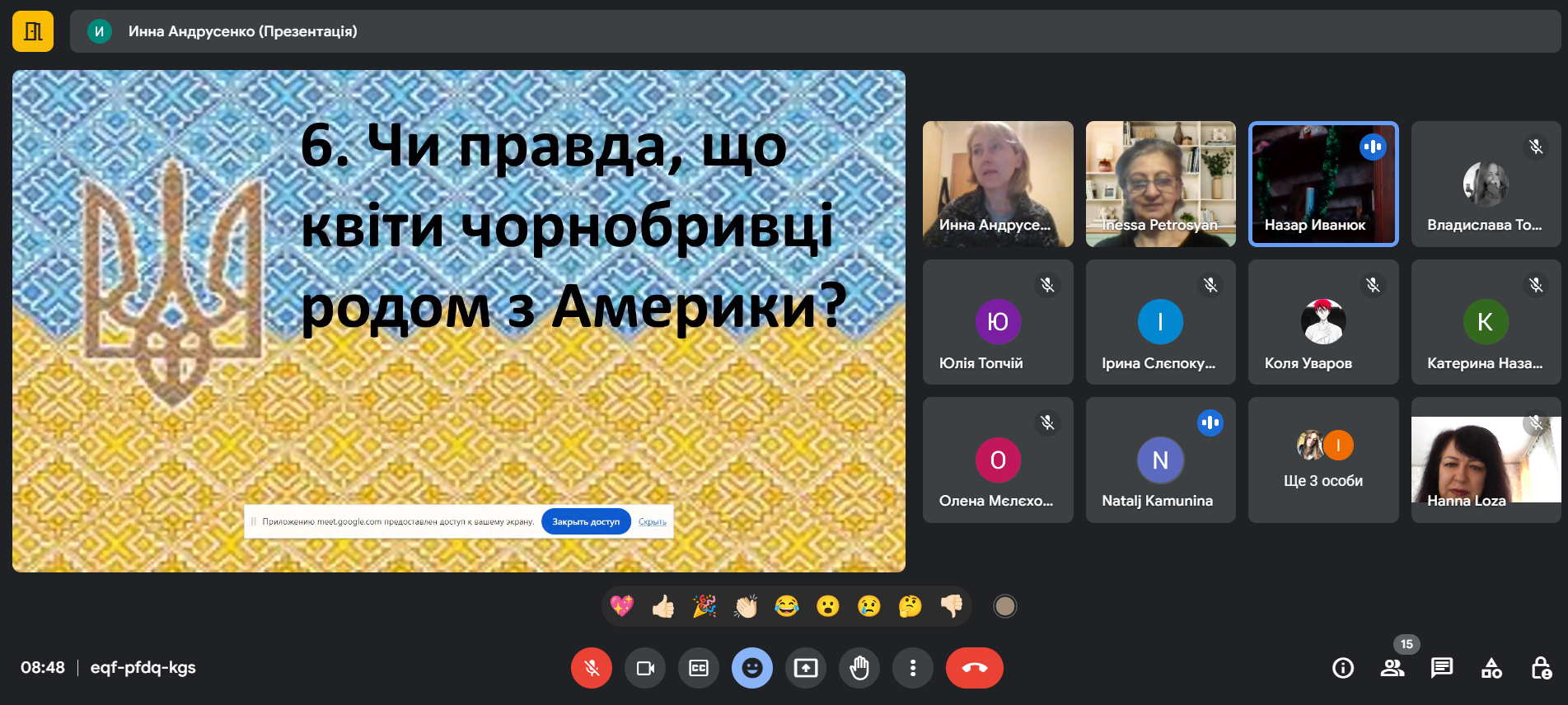The width and height of the screenshot is (1568, 705).
Task: Unmute the microphone in the call controls
Action: pos(591,668)
